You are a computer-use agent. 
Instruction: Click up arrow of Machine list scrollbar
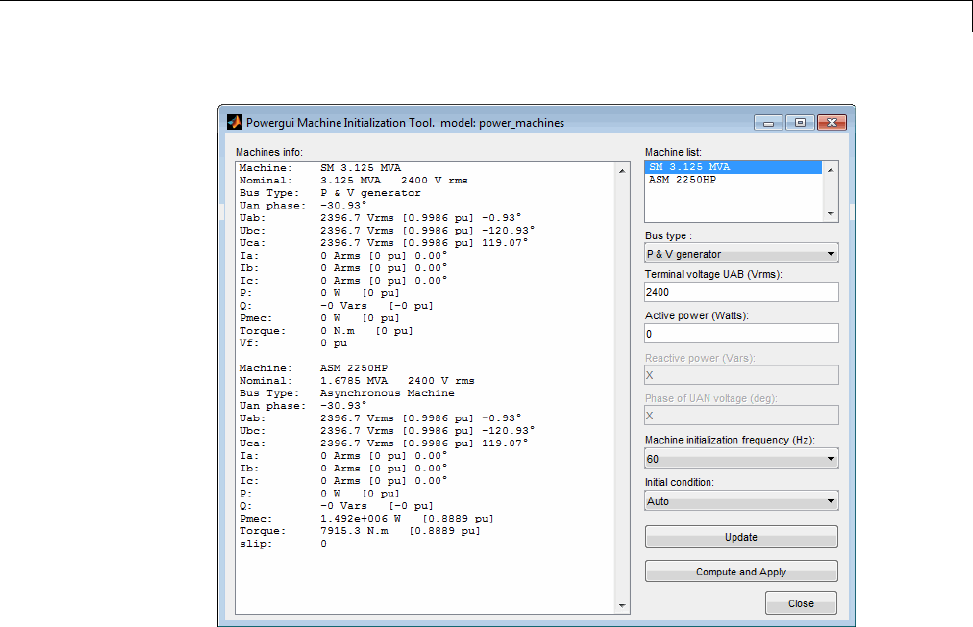pos(830,168)
